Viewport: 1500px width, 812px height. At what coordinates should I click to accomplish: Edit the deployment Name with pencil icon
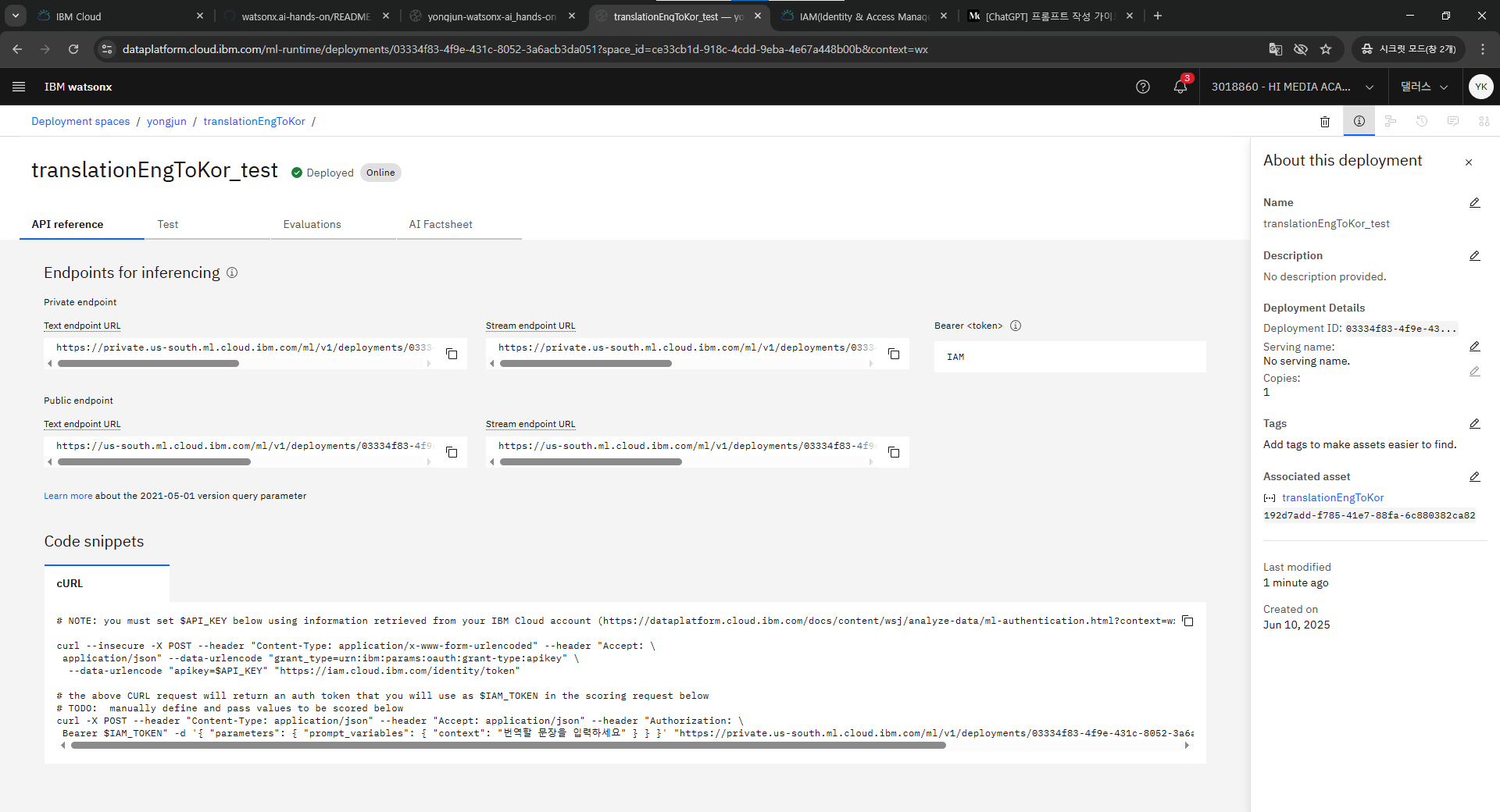point(1475,202)
